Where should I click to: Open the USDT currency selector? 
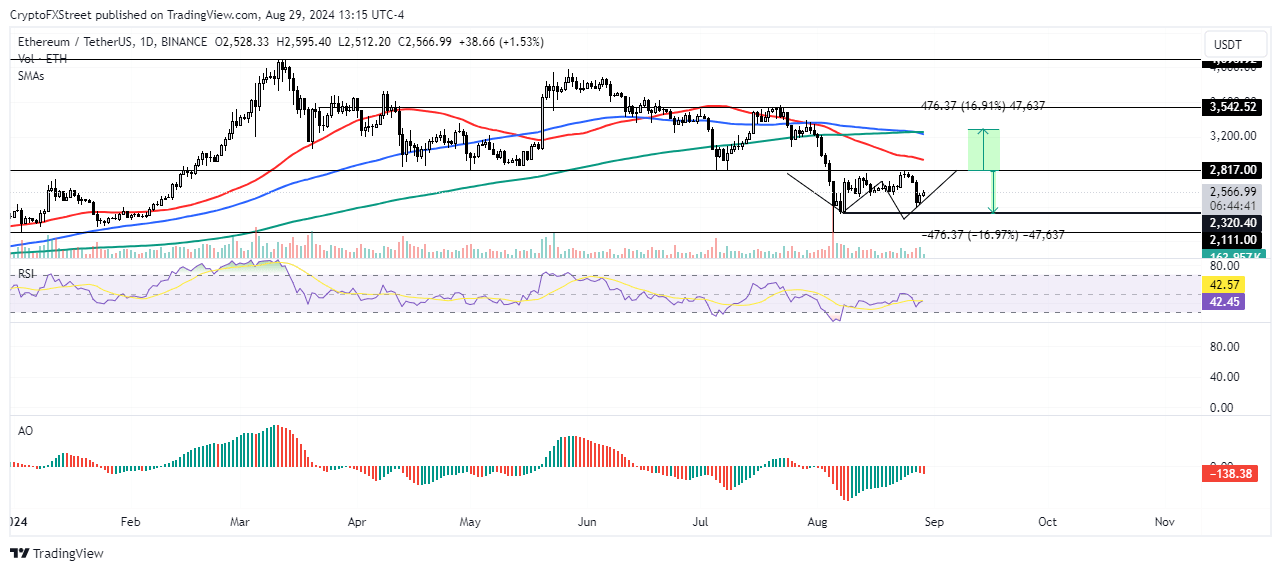(1227, 44)
